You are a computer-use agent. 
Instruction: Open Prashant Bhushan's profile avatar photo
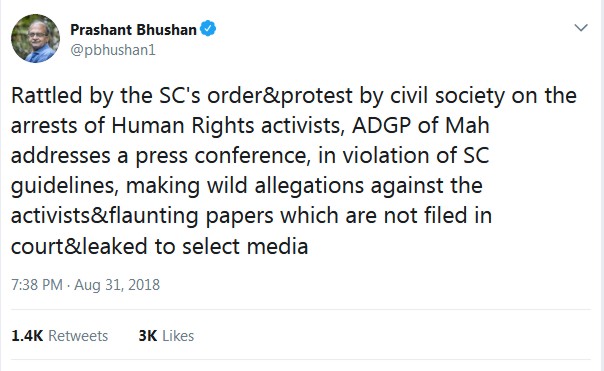[35, 39]
